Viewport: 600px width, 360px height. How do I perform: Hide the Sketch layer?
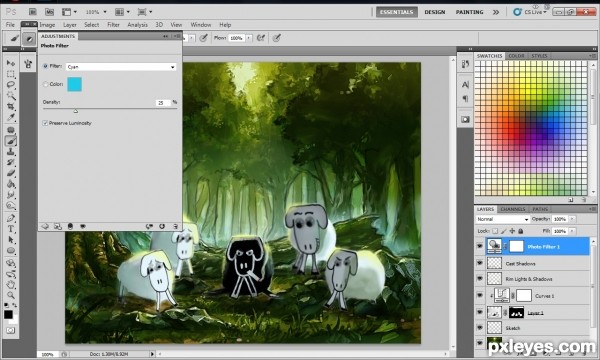coord(479,328)
